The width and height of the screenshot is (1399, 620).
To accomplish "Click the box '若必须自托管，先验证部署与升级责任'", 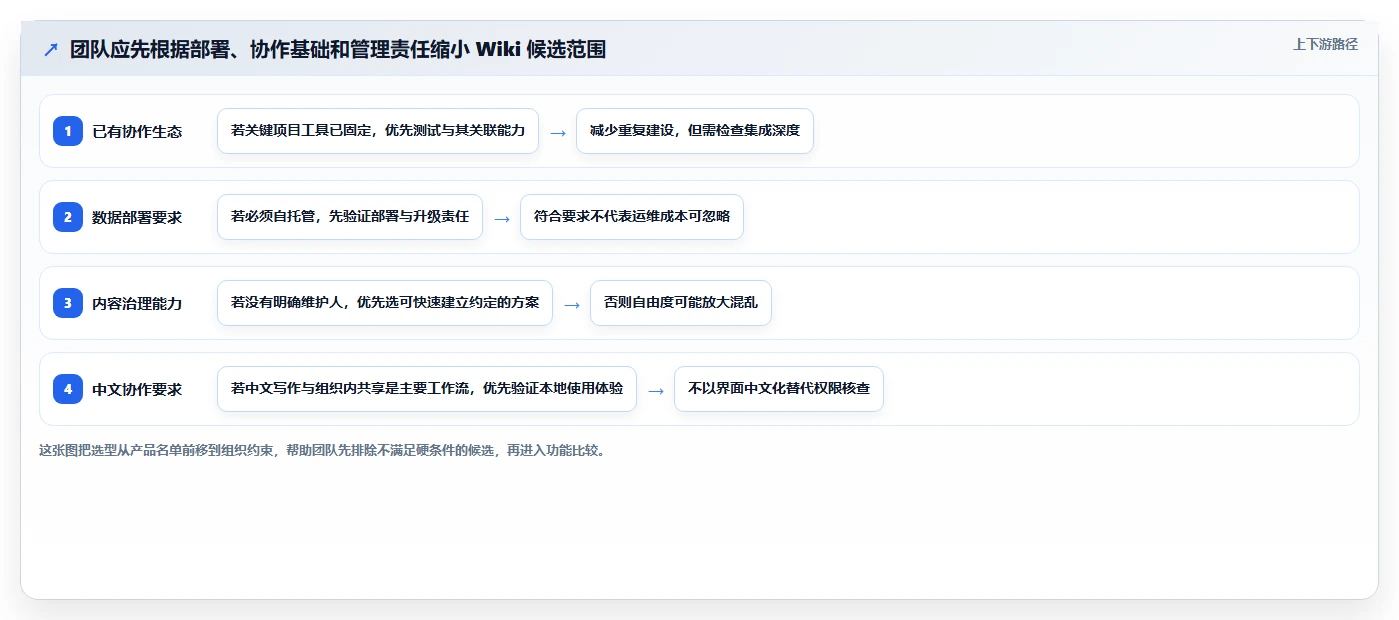I will [350, 217].
